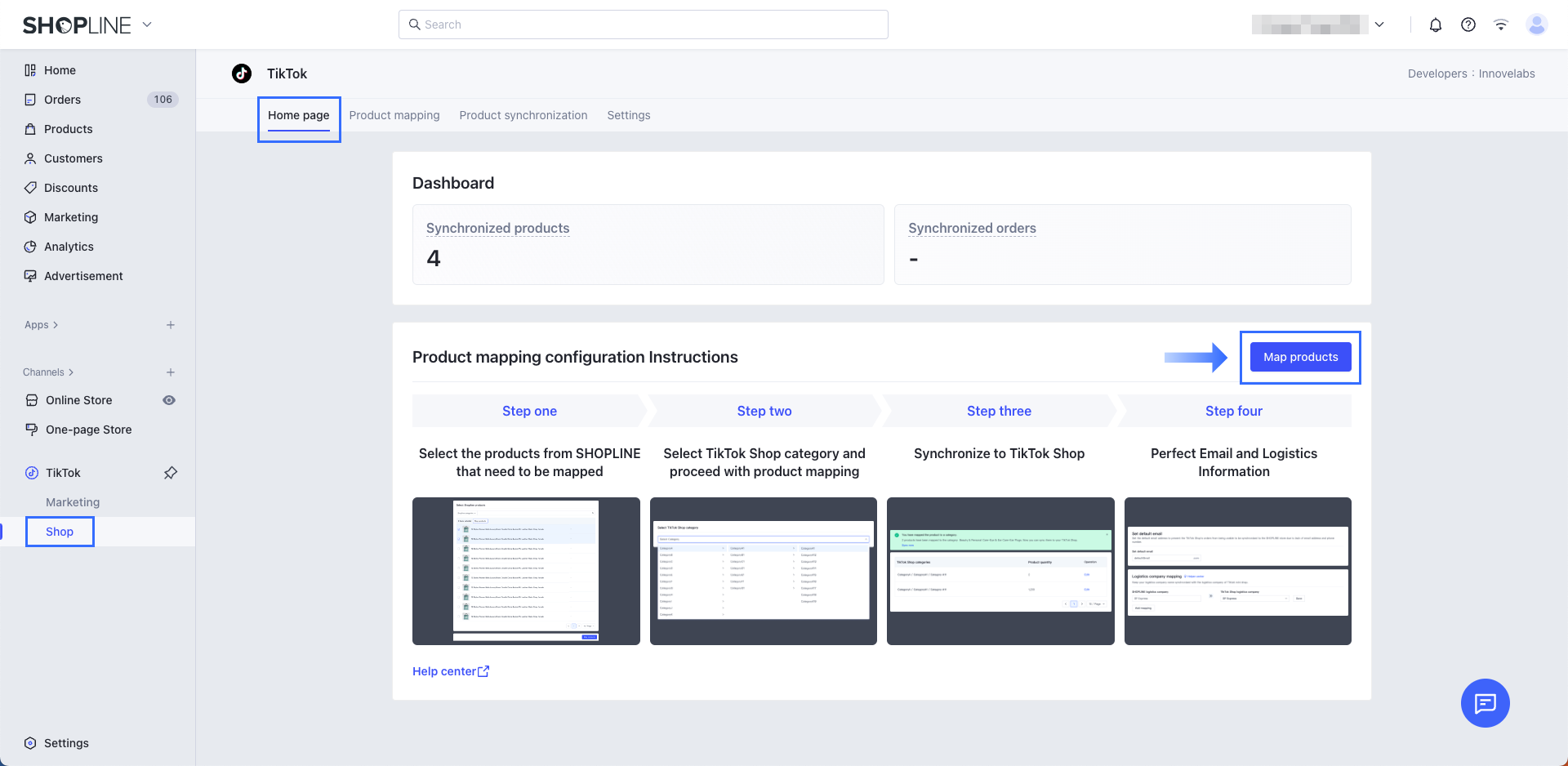Click into the Search field

(x=644, y=24)
